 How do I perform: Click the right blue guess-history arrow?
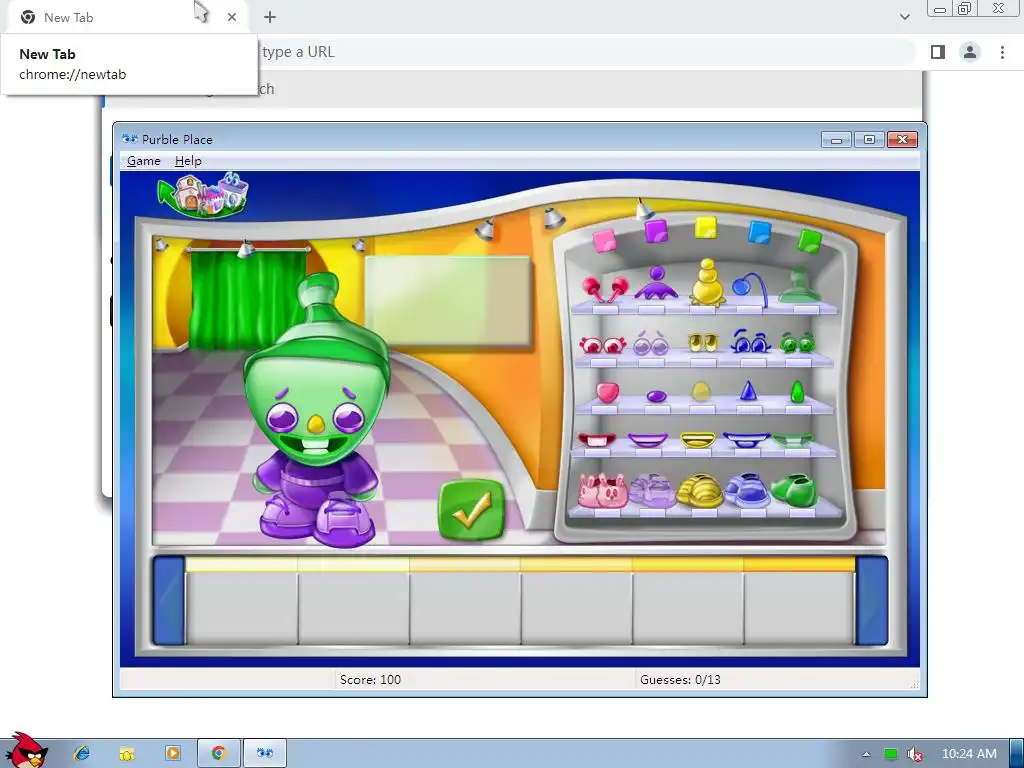(871, 601)
